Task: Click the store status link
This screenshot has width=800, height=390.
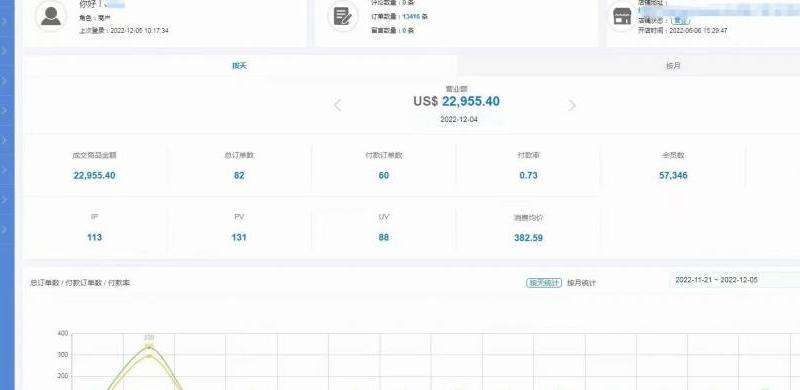Action: click(681, 20)
